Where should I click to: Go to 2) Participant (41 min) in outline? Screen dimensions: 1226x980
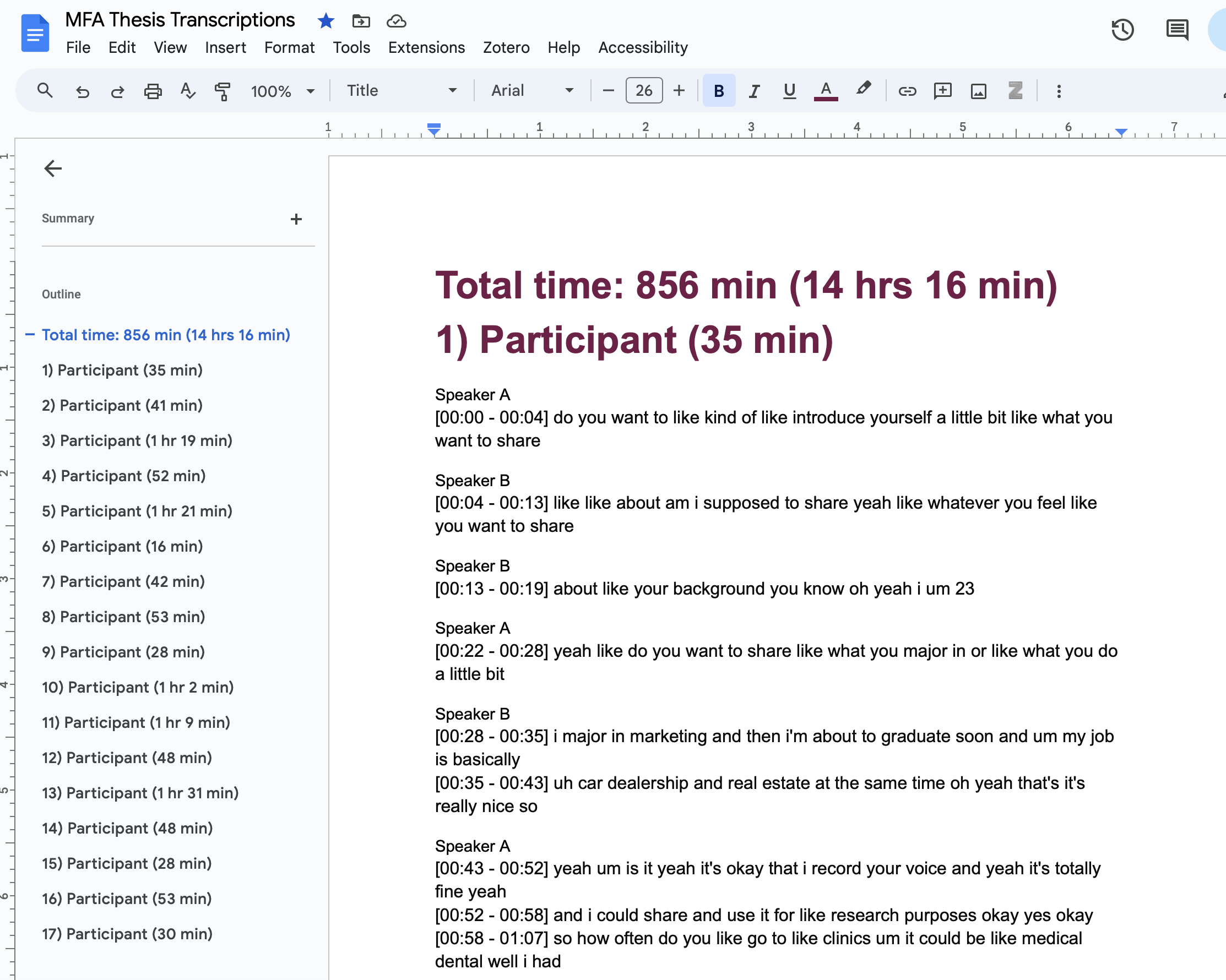tap(122, 405)
